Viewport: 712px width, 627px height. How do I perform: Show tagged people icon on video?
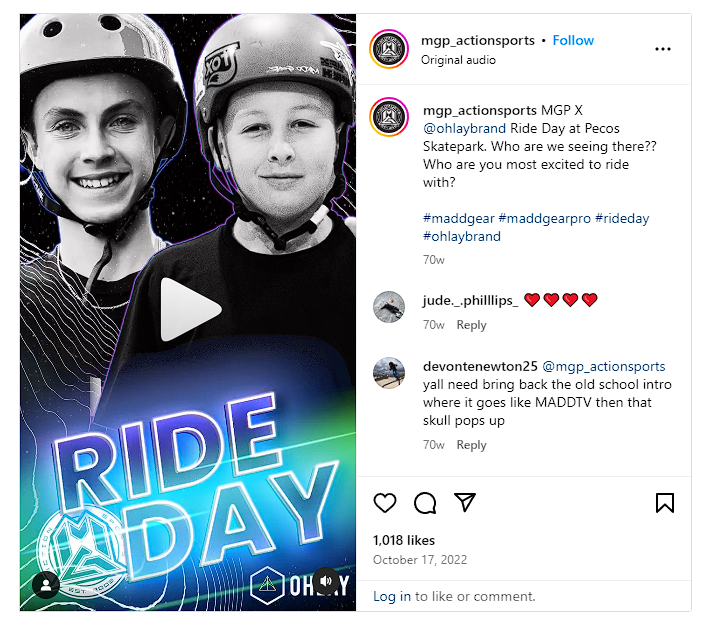(46, 585)
